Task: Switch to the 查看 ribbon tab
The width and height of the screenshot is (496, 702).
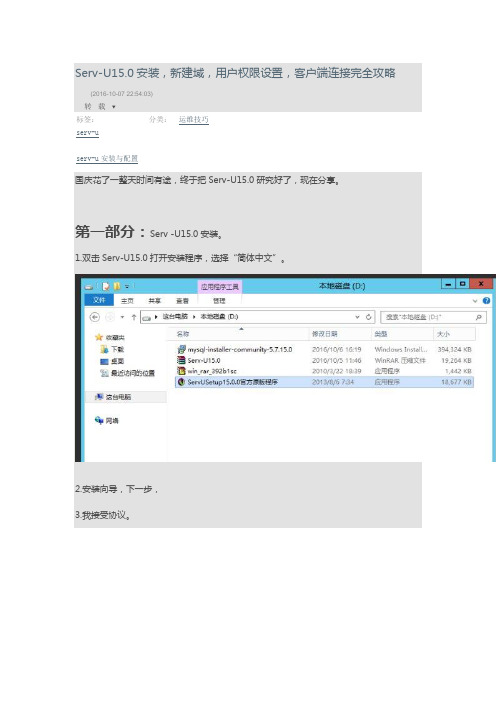Action: click(x=182, y=301)
